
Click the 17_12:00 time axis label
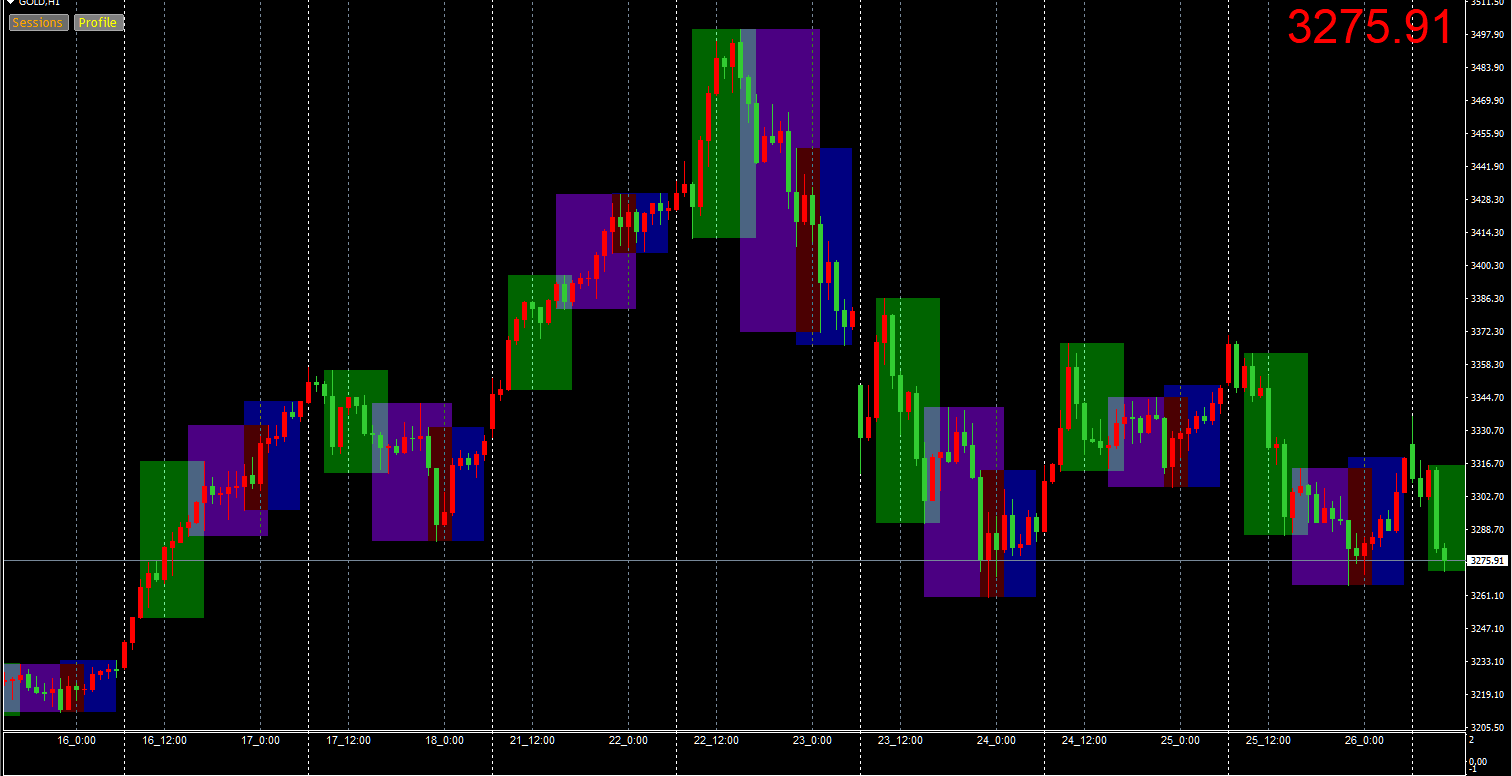pyautogui.click(x=348, y=741)
